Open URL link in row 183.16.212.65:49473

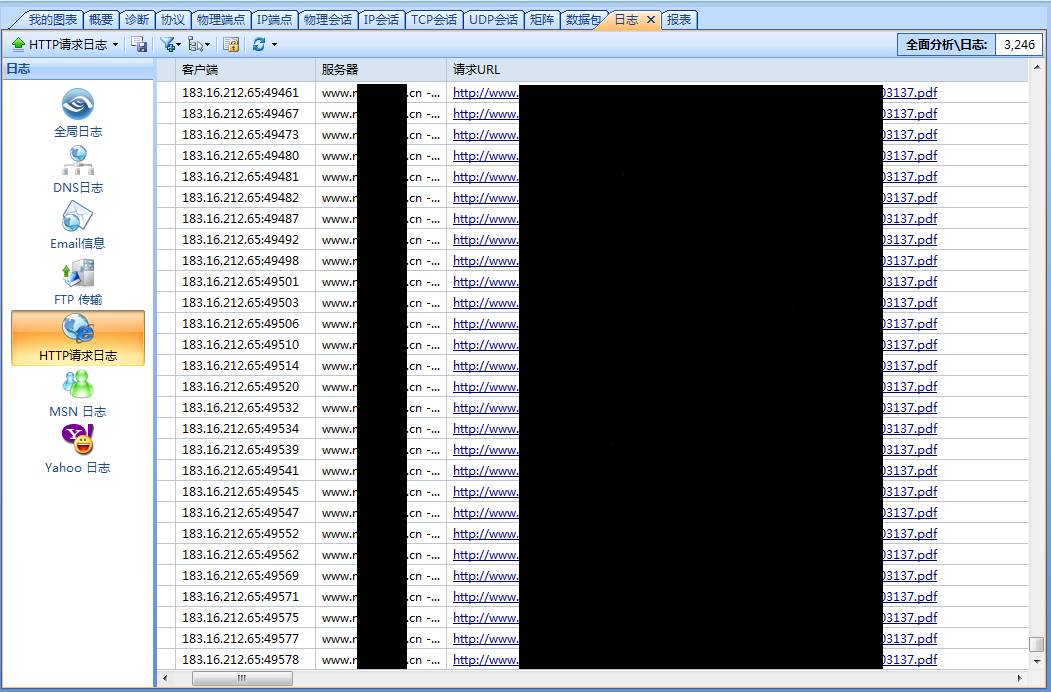click(x=695, y=135)
